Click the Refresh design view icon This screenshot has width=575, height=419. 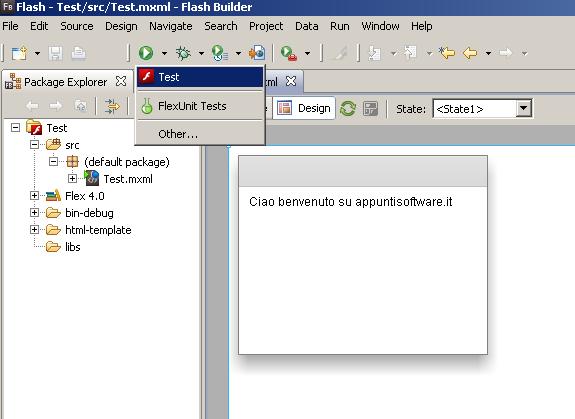pyautogui.click(x=348, y=109)
